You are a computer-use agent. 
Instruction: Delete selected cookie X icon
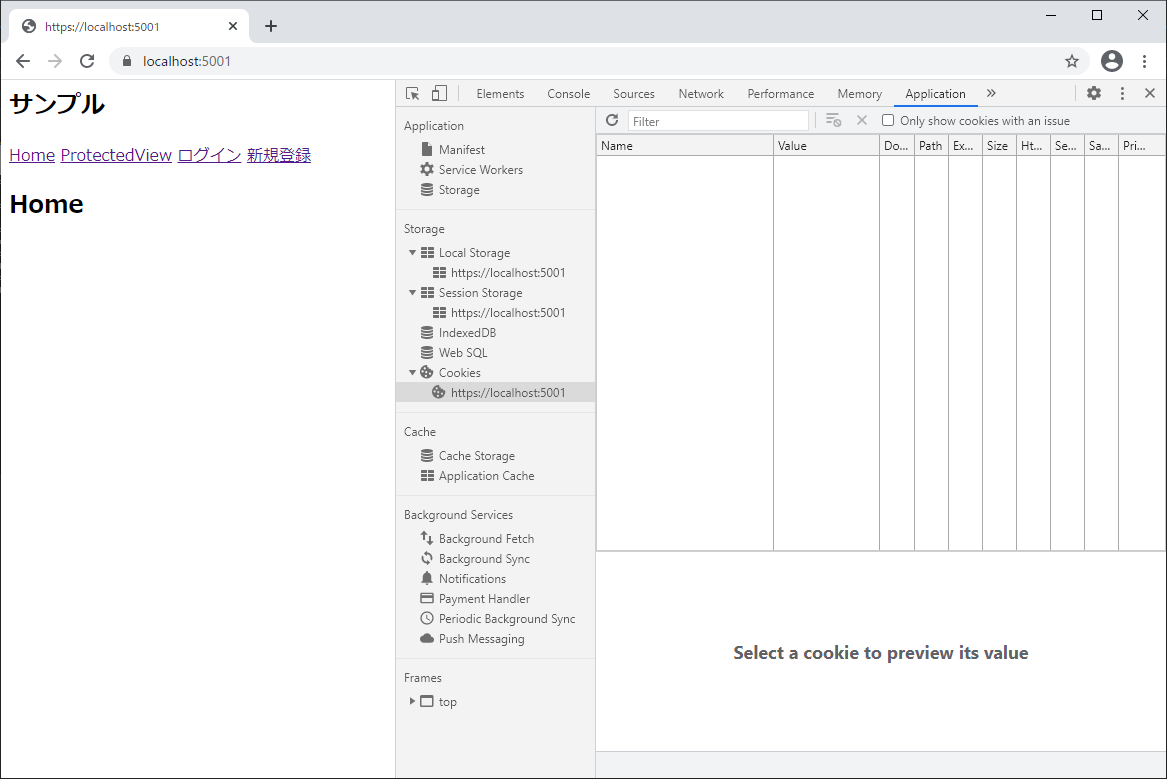(862, 120)
